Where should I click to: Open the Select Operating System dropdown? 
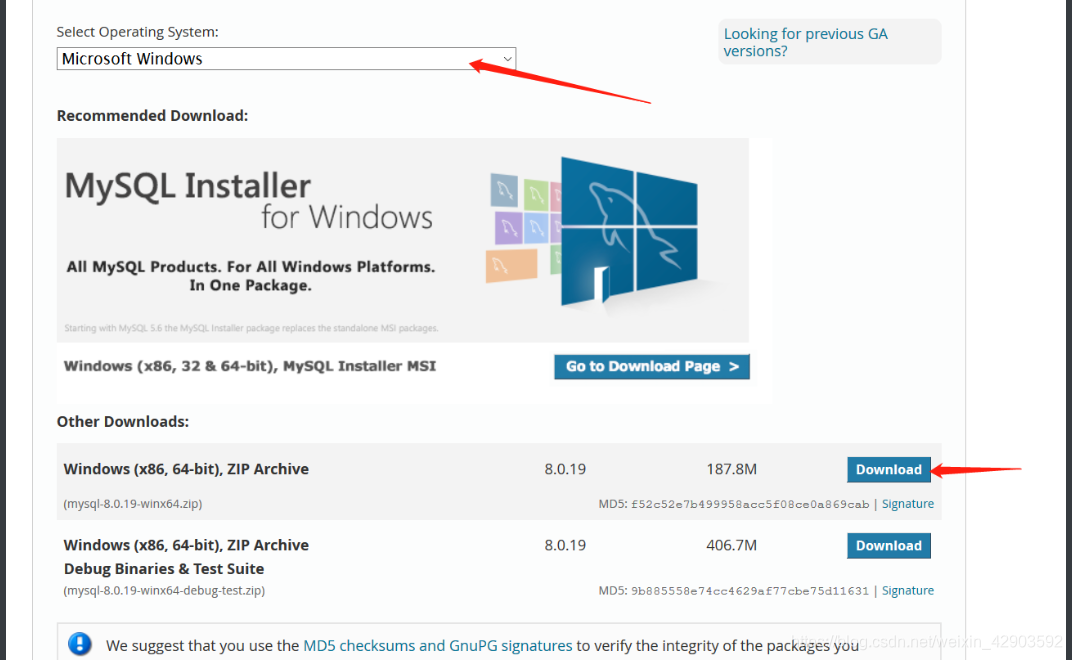point(286,59)
